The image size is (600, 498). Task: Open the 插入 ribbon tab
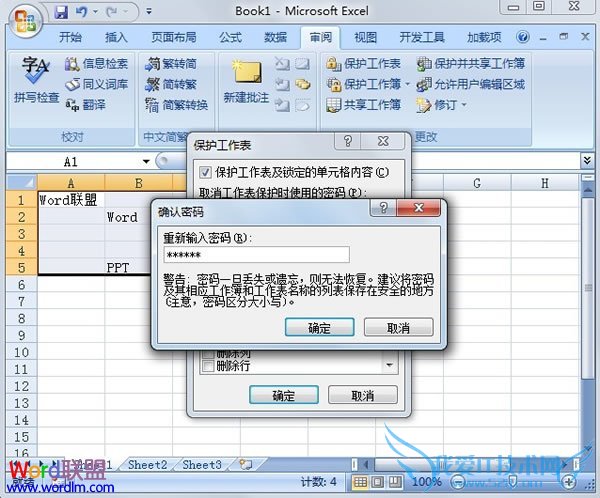(116, 38)
